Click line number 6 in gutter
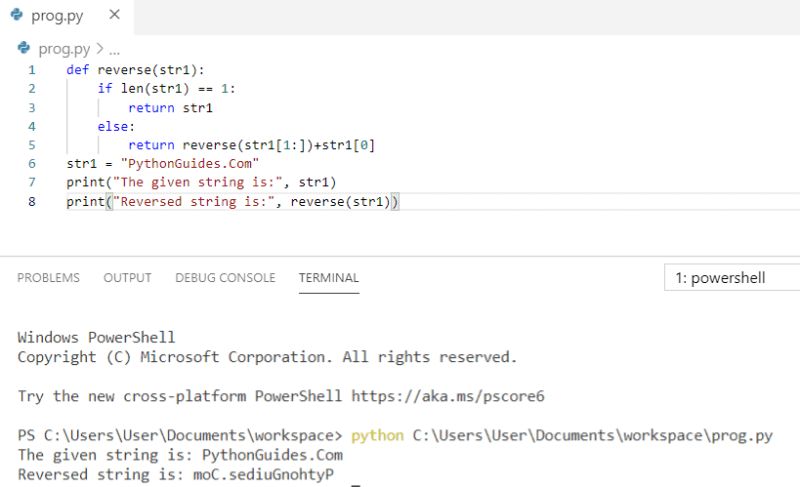The height and width of the screenshot is (487, 800). click(x=32, y=164)
